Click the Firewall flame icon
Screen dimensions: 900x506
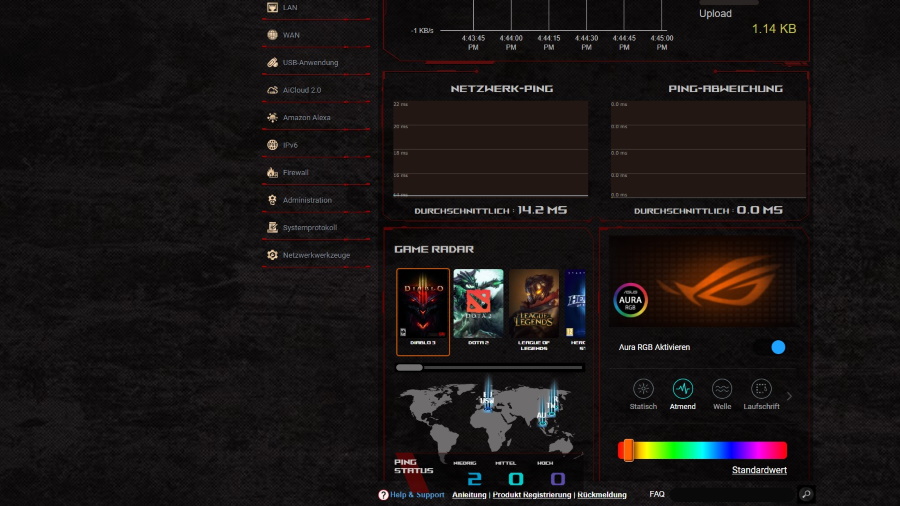(x=273, y=172)
